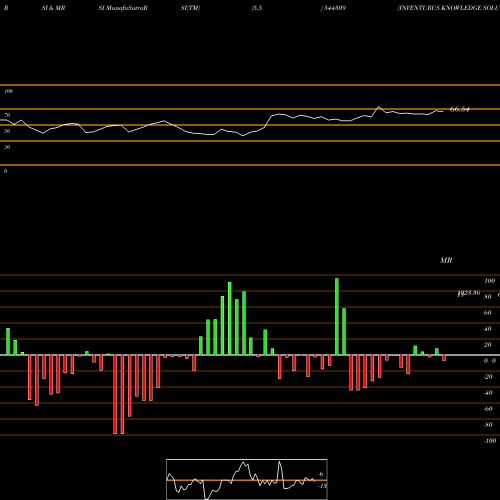Click the 'SI(TM)' header label
Screen dimensions: 500x500
pyautogui.click(x=190, y=8)
